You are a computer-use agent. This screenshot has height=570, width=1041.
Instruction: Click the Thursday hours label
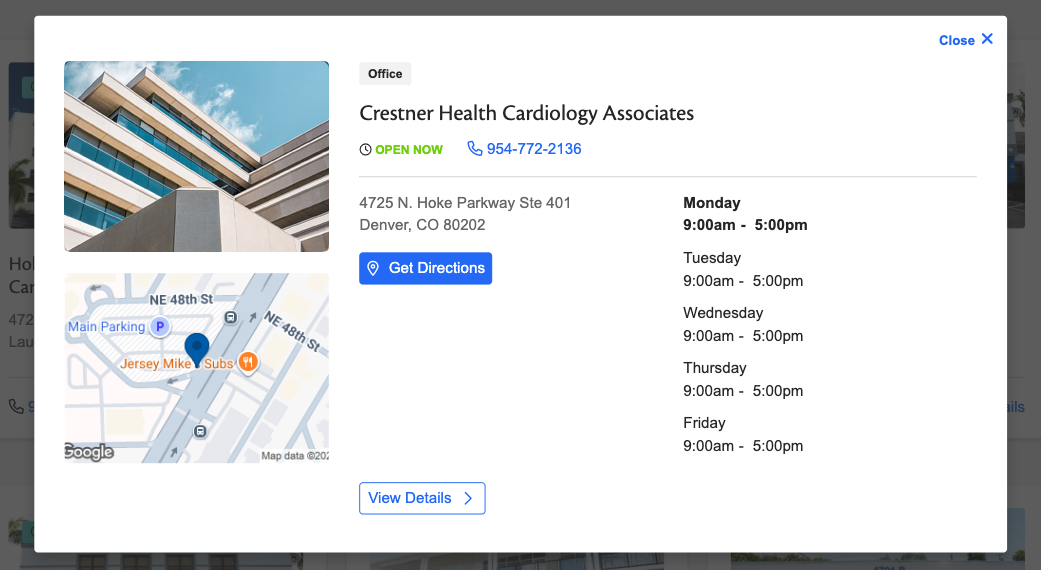pyautogui.click(x=715, y=368)
